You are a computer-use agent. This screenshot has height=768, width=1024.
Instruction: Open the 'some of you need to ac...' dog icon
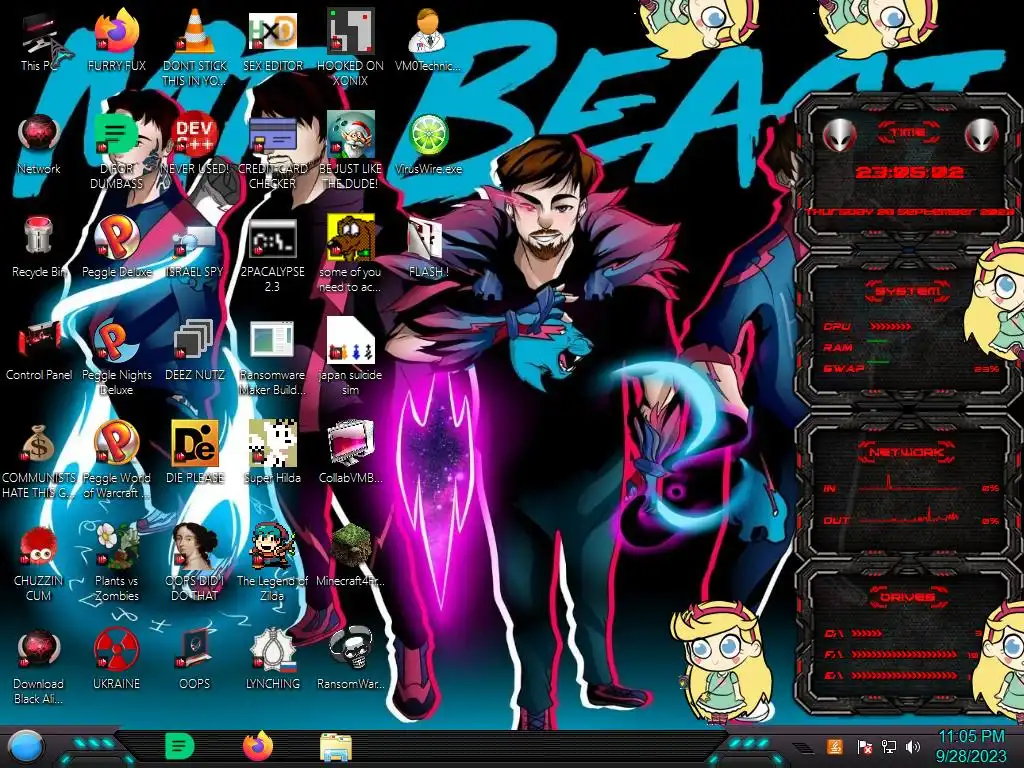coord(350,255)
